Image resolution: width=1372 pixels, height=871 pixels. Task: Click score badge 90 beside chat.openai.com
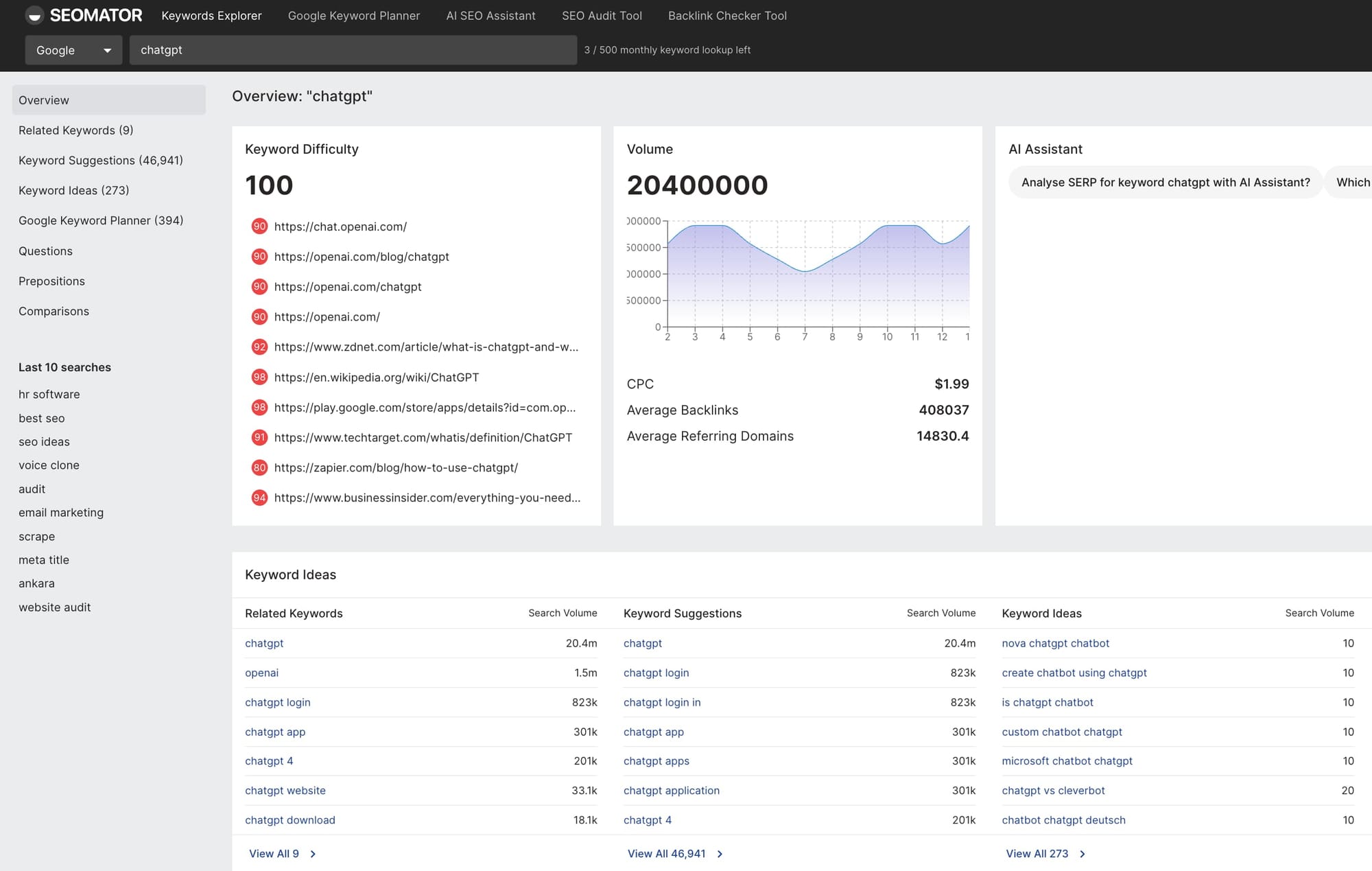coord(259,227)
